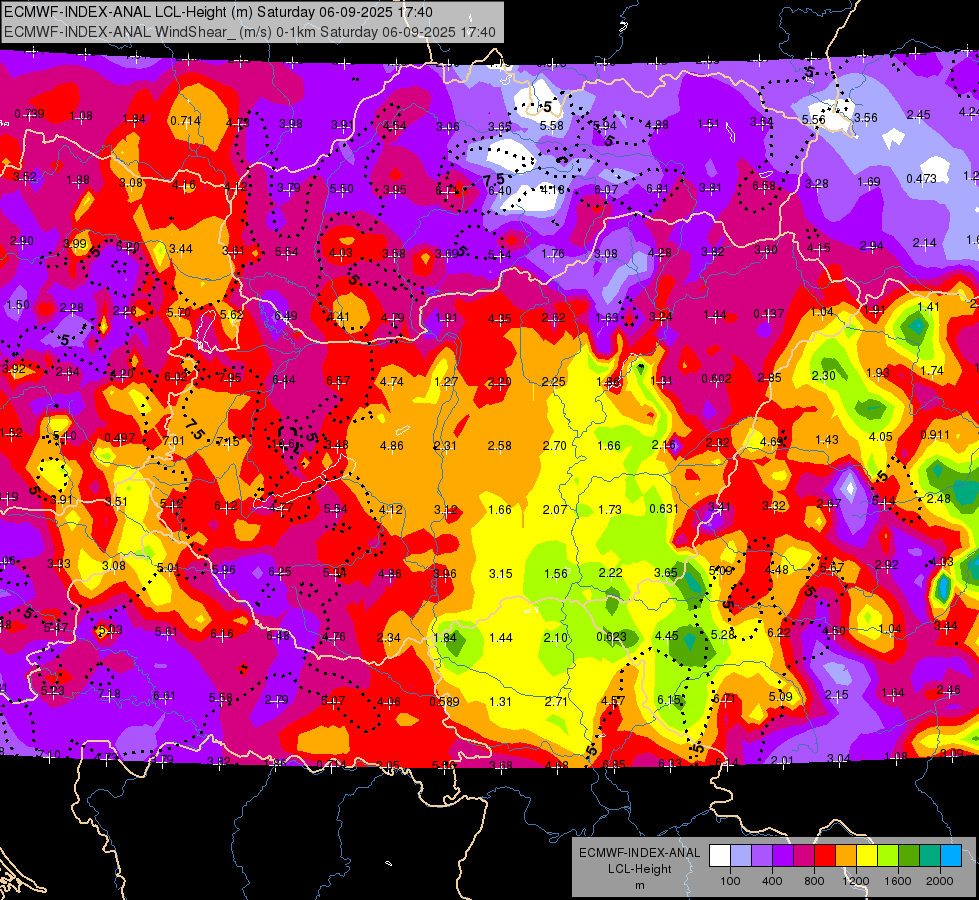The height and width of the screenshot is (900, 979).
Task: Click legend scale label 400
Action: pos(772,881)
